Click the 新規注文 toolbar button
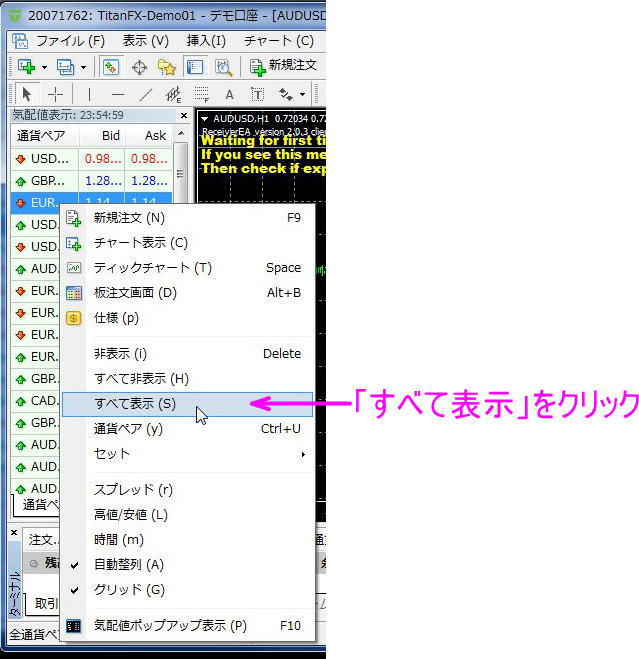639x659 pixels. tap(283, 66)
